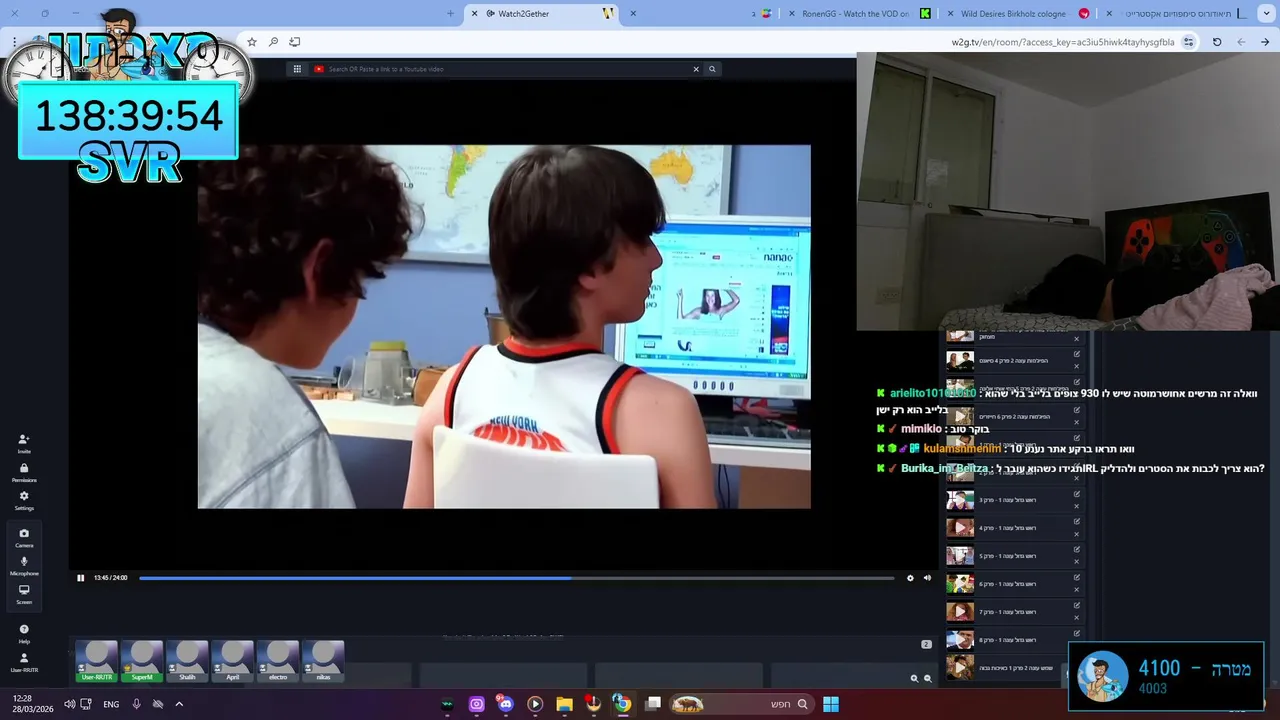Click the playlist count badge 2
The height and width of the screenshot is (720, 1280).
pyautogui.click(x=926, y=644)
